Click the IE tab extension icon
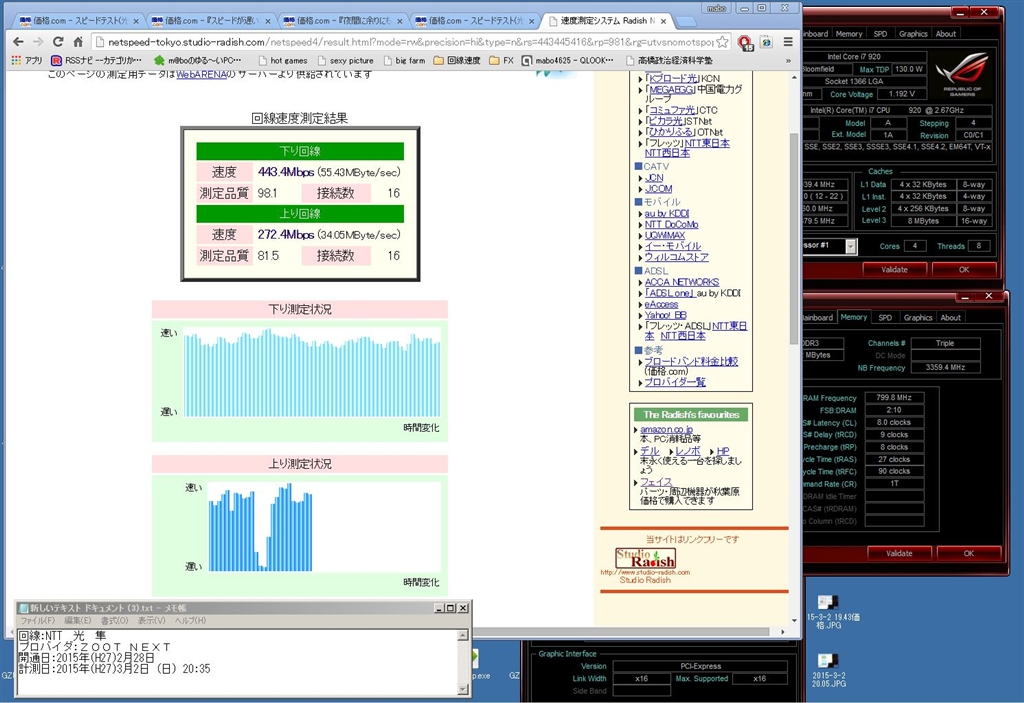 tap(766, 42)
